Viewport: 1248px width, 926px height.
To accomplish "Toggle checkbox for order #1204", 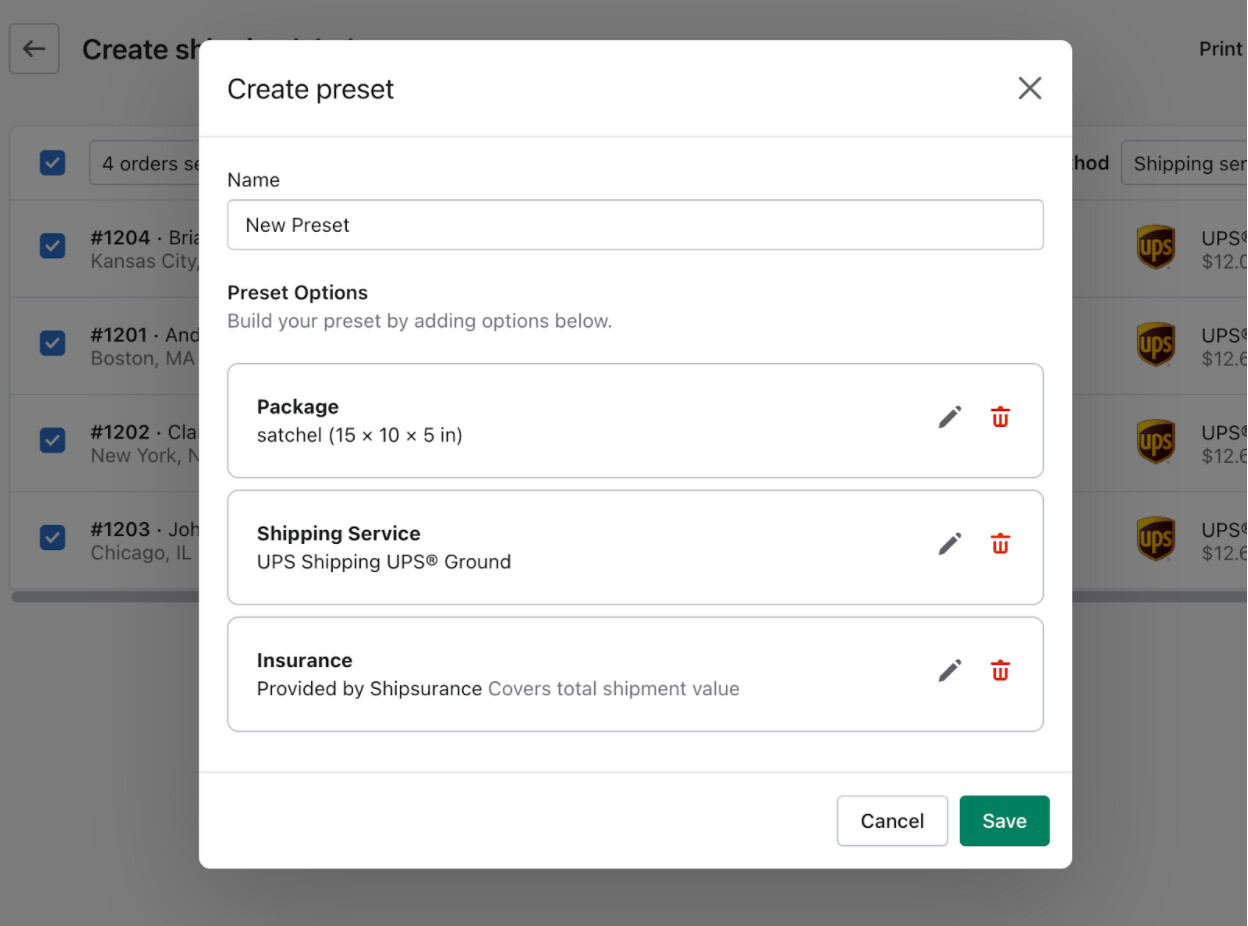I will (52, 246).
